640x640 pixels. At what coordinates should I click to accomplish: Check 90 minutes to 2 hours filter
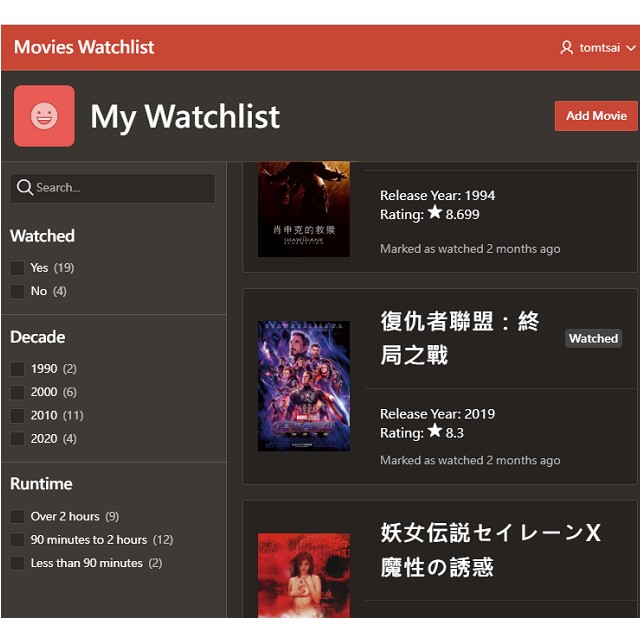[x=18, y=540]
